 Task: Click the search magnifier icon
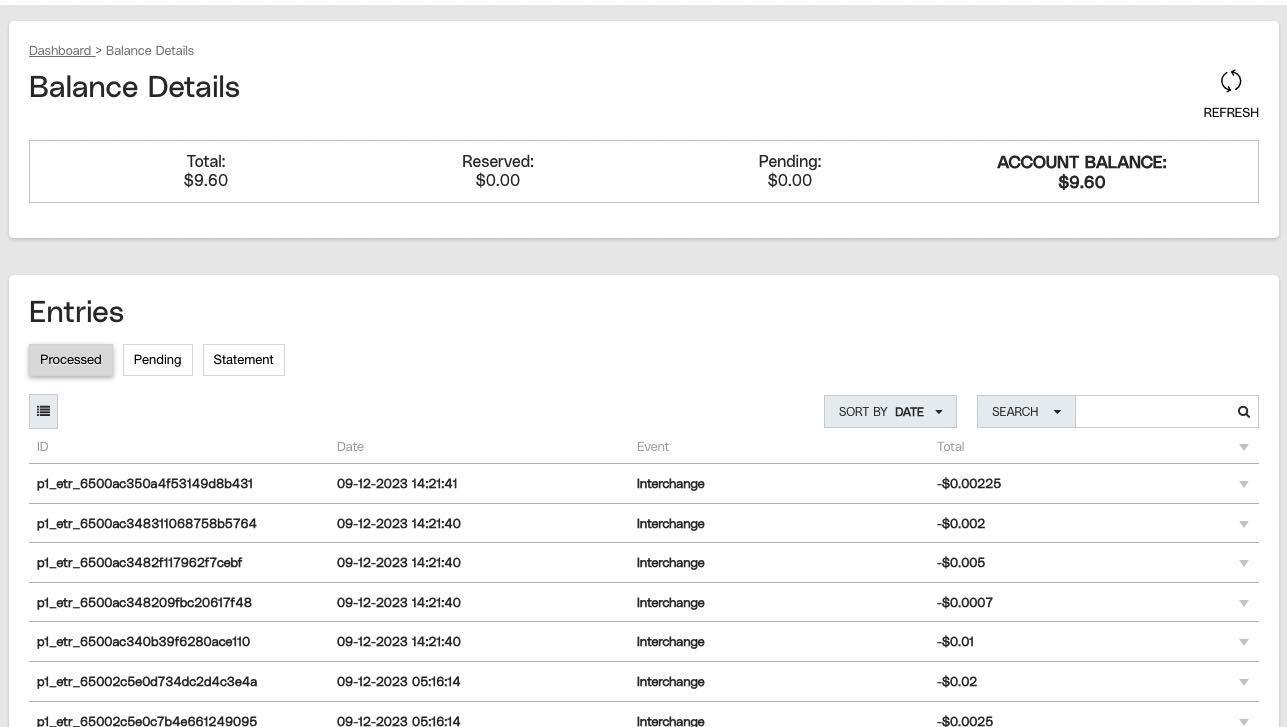click(1243, 411)
